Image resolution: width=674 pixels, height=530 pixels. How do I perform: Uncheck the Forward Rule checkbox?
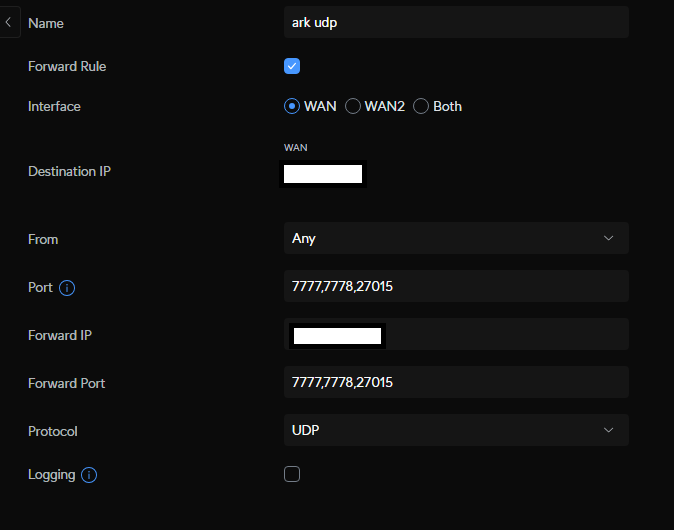(292, 66)
